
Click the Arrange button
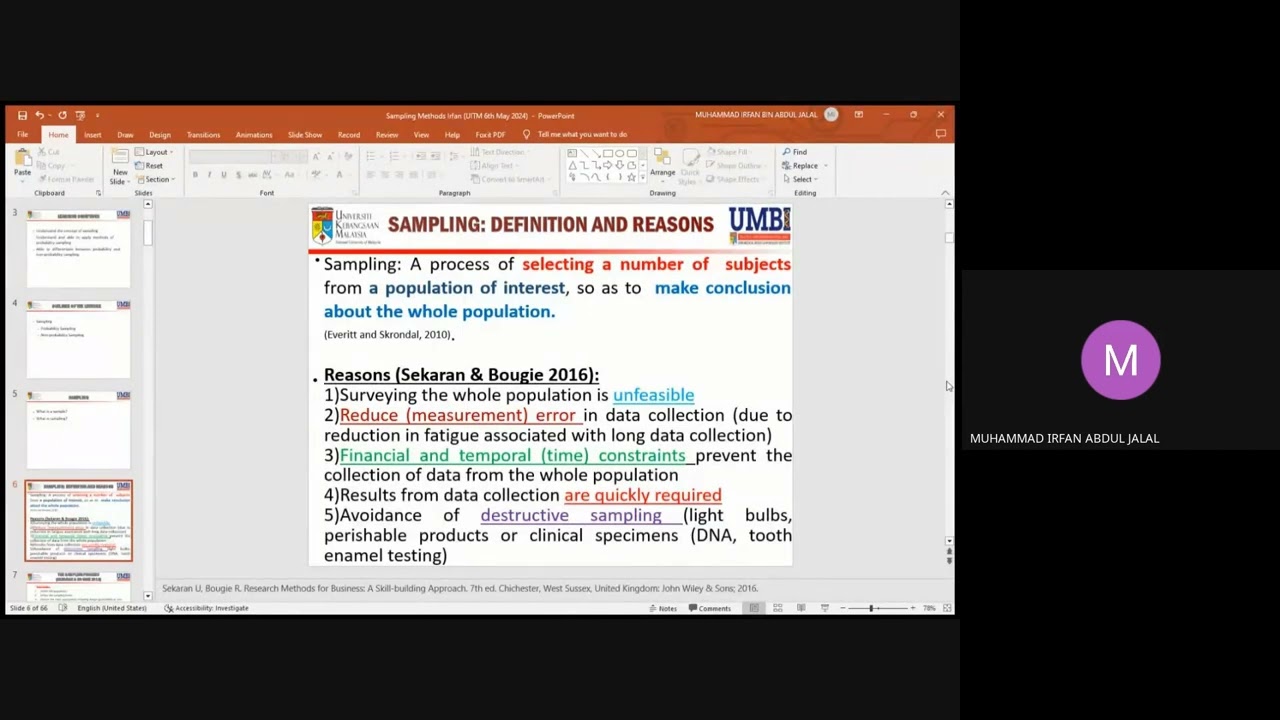(x=662, y=164)
